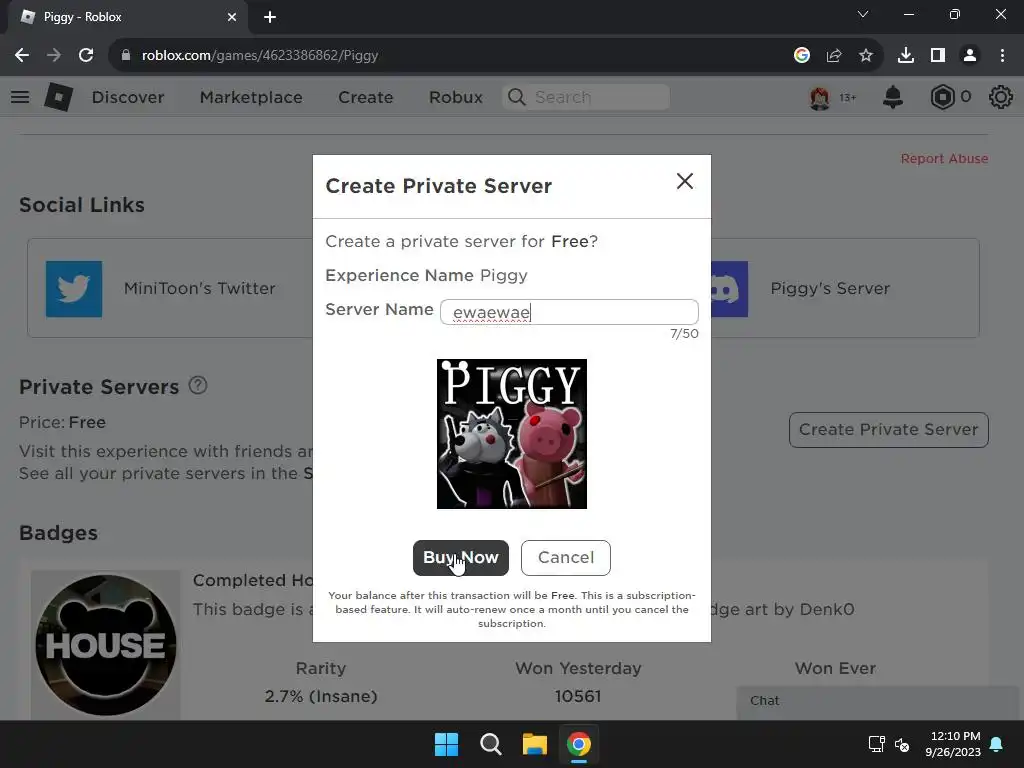Click the search magnifier icon in Roblox navbar
Screen dimensions: 1024x768
(517, 97)
